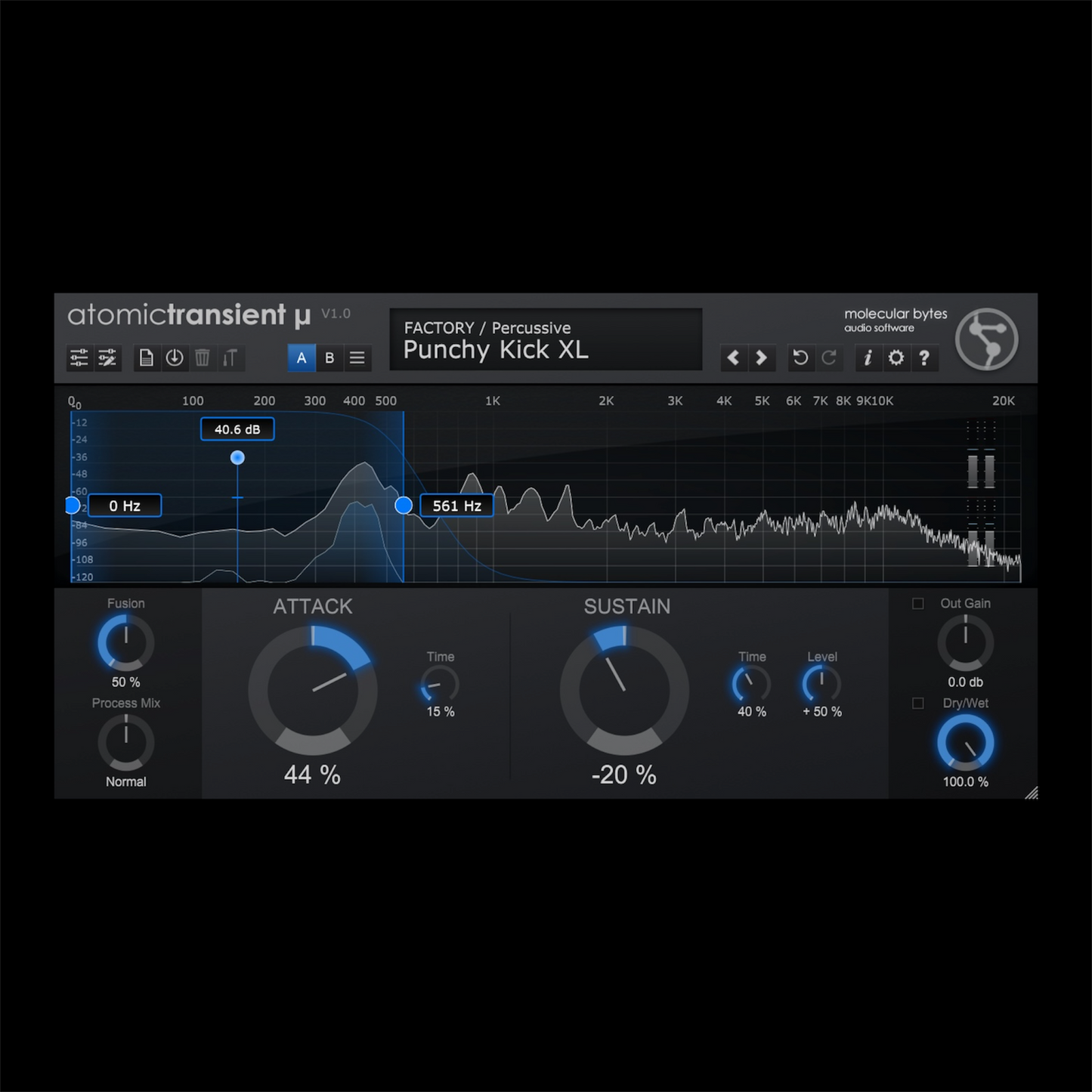
Task: Switch to the B comparison state
Action: pyautogui.click(x=329, y=357)
